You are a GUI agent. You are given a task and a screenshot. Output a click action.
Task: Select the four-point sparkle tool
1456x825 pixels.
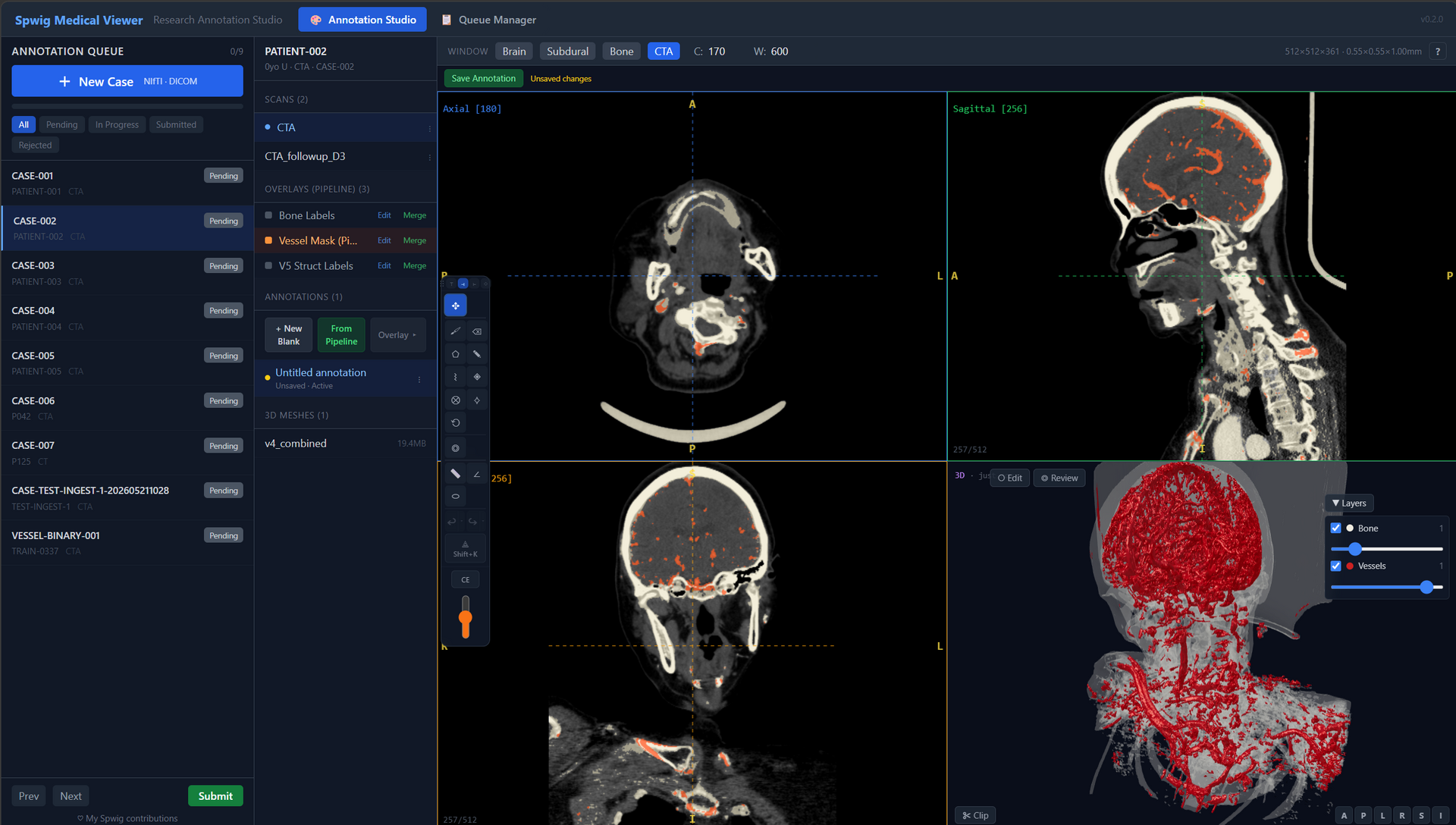point(477,400)
